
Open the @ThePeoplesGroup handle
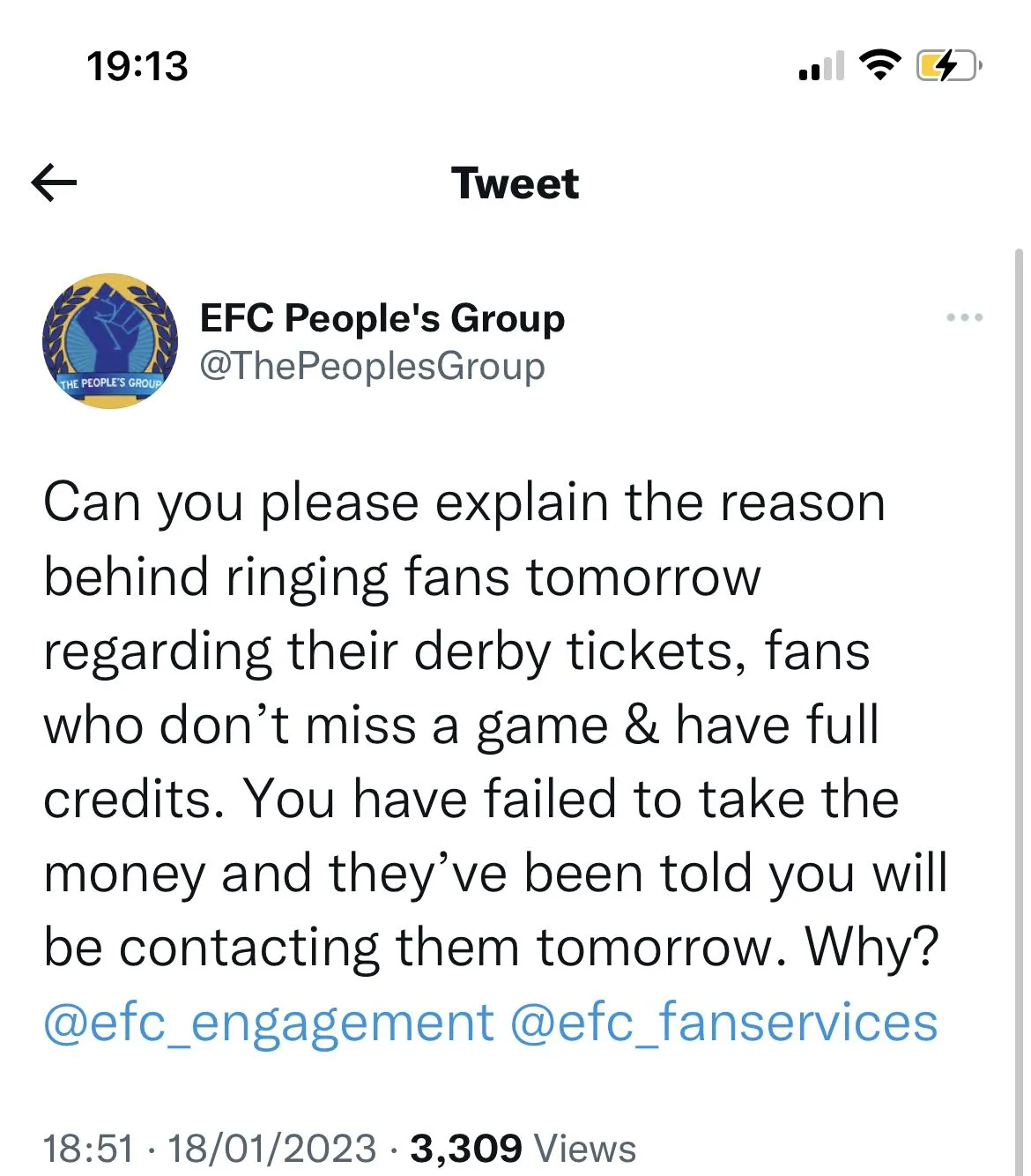[x=372, y=366]
